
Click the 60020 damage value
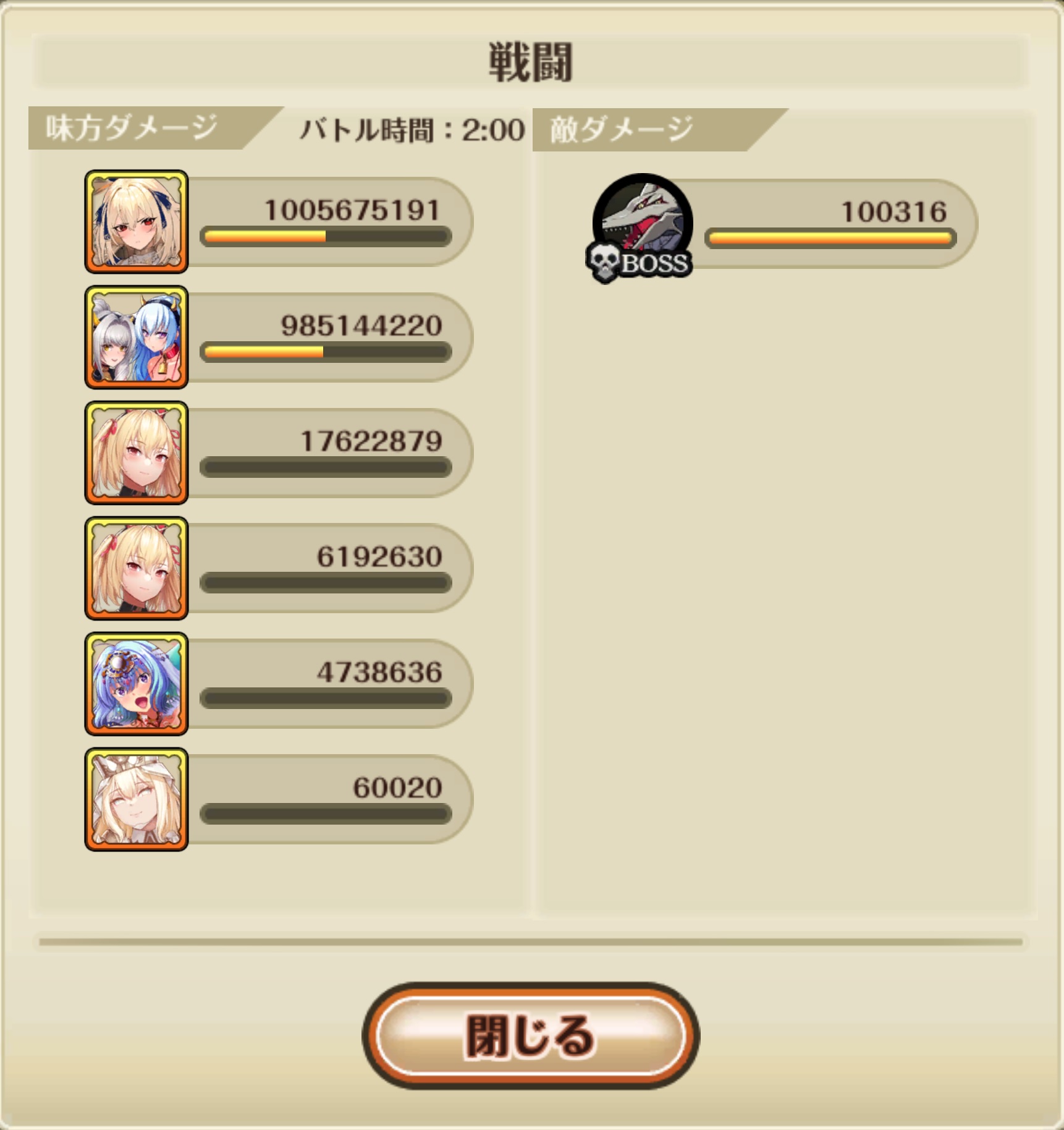coord(398,788)
